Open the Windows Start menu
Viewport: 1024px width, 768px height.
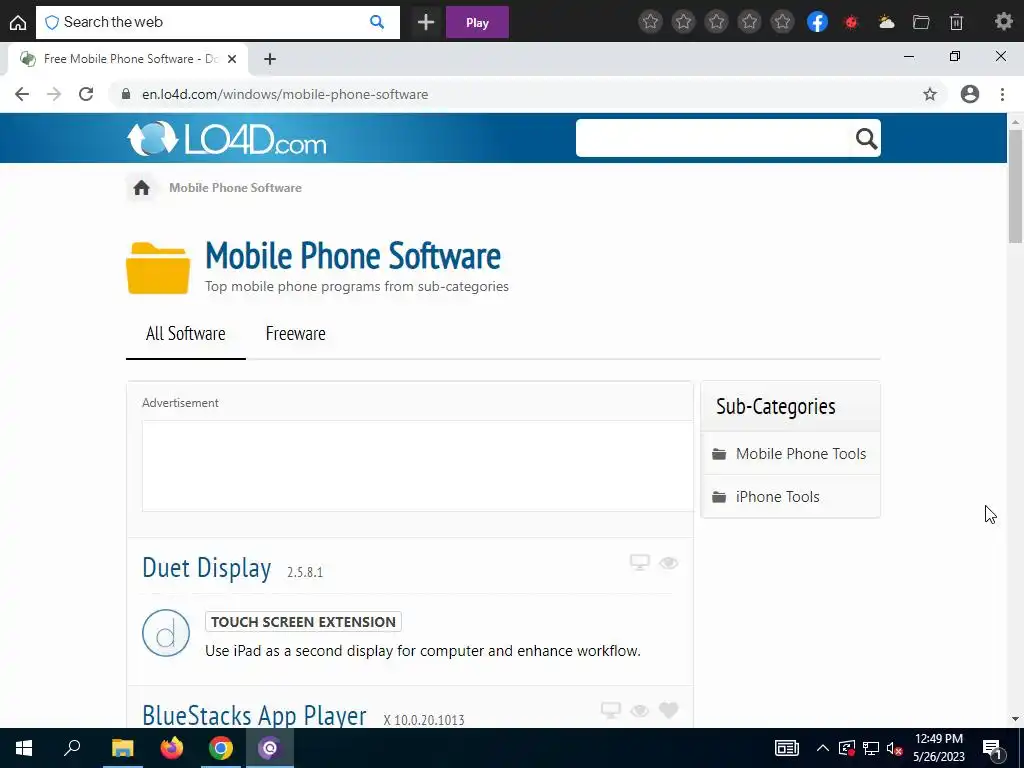pyautogui.click(x=24, y=748)
